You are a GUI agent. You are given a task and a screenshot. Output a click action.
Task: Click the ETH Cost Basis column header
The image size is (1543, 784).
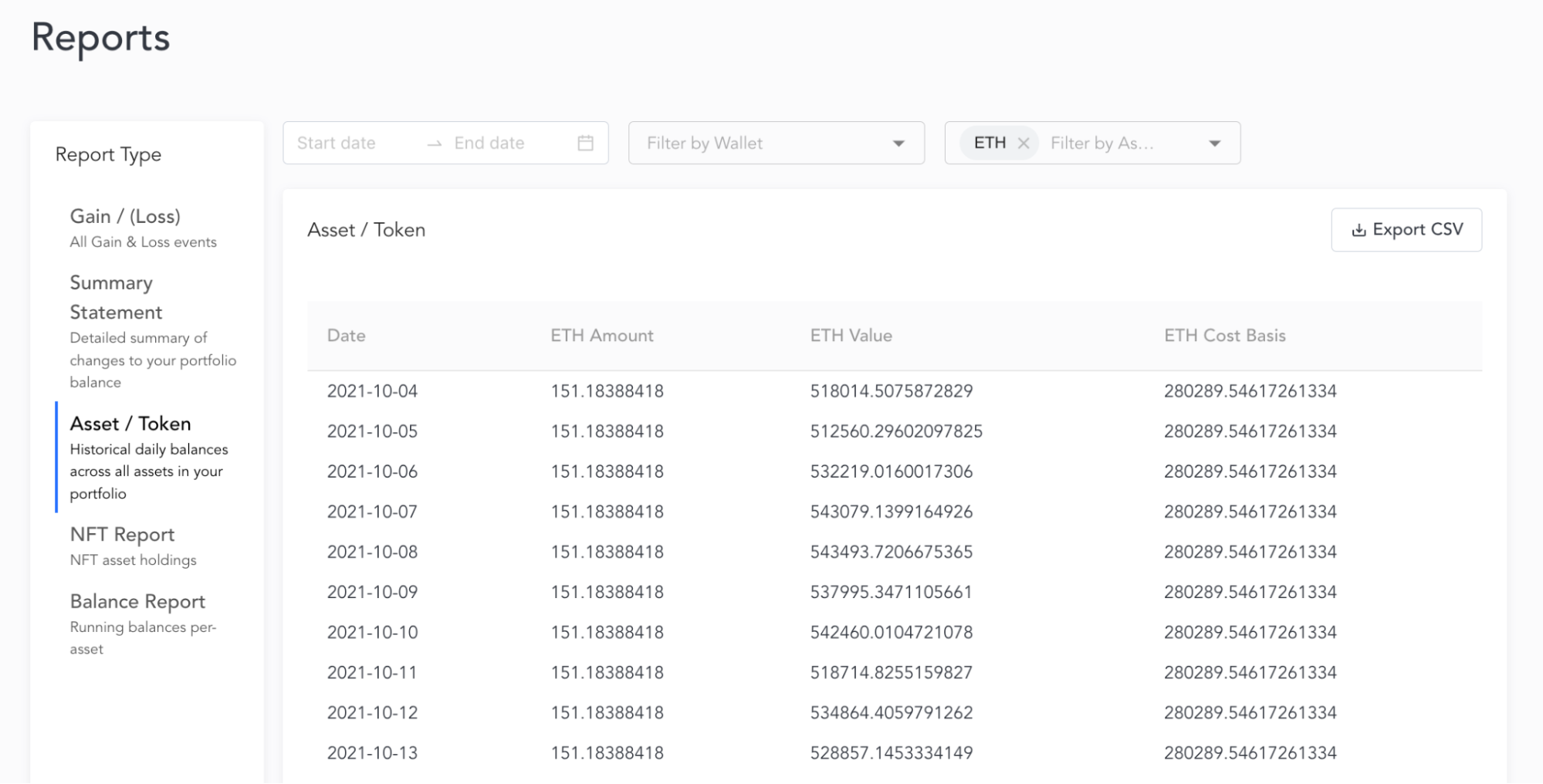[x=1224, y=336]
